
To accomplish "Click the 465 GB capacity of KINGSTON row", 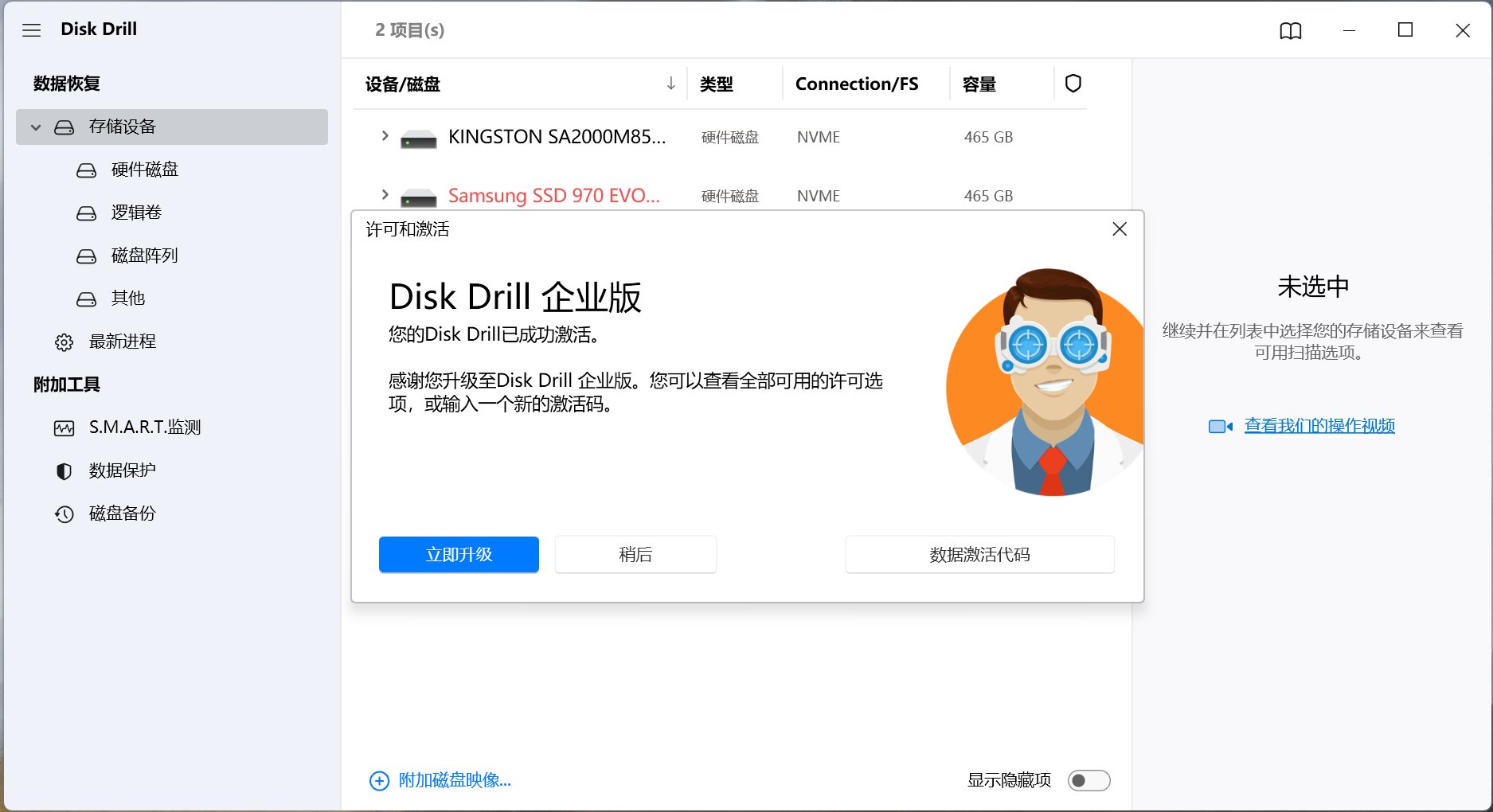I will [988, 137].
